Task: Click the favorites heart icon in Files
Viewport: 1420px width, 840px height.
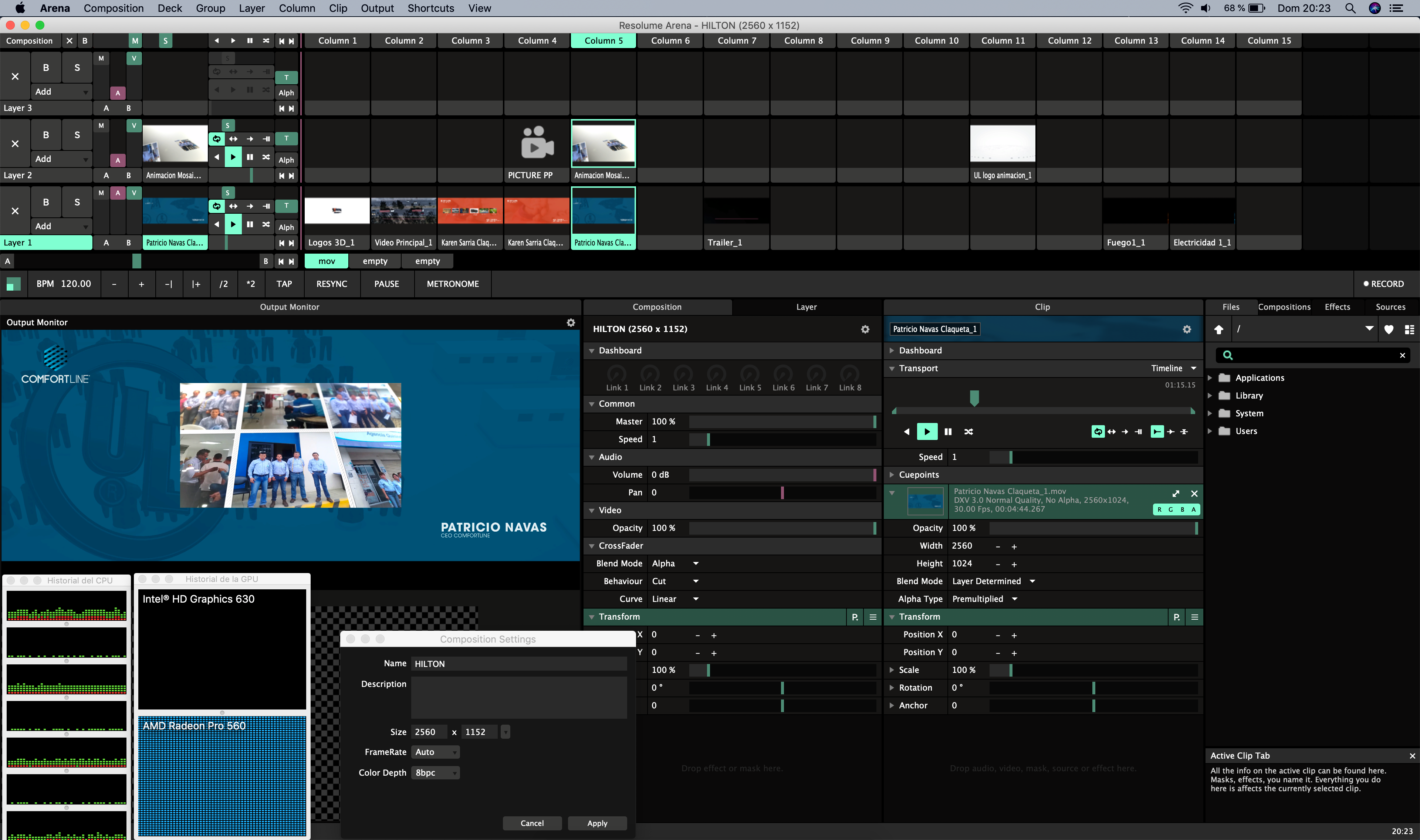Action: 1388,329
